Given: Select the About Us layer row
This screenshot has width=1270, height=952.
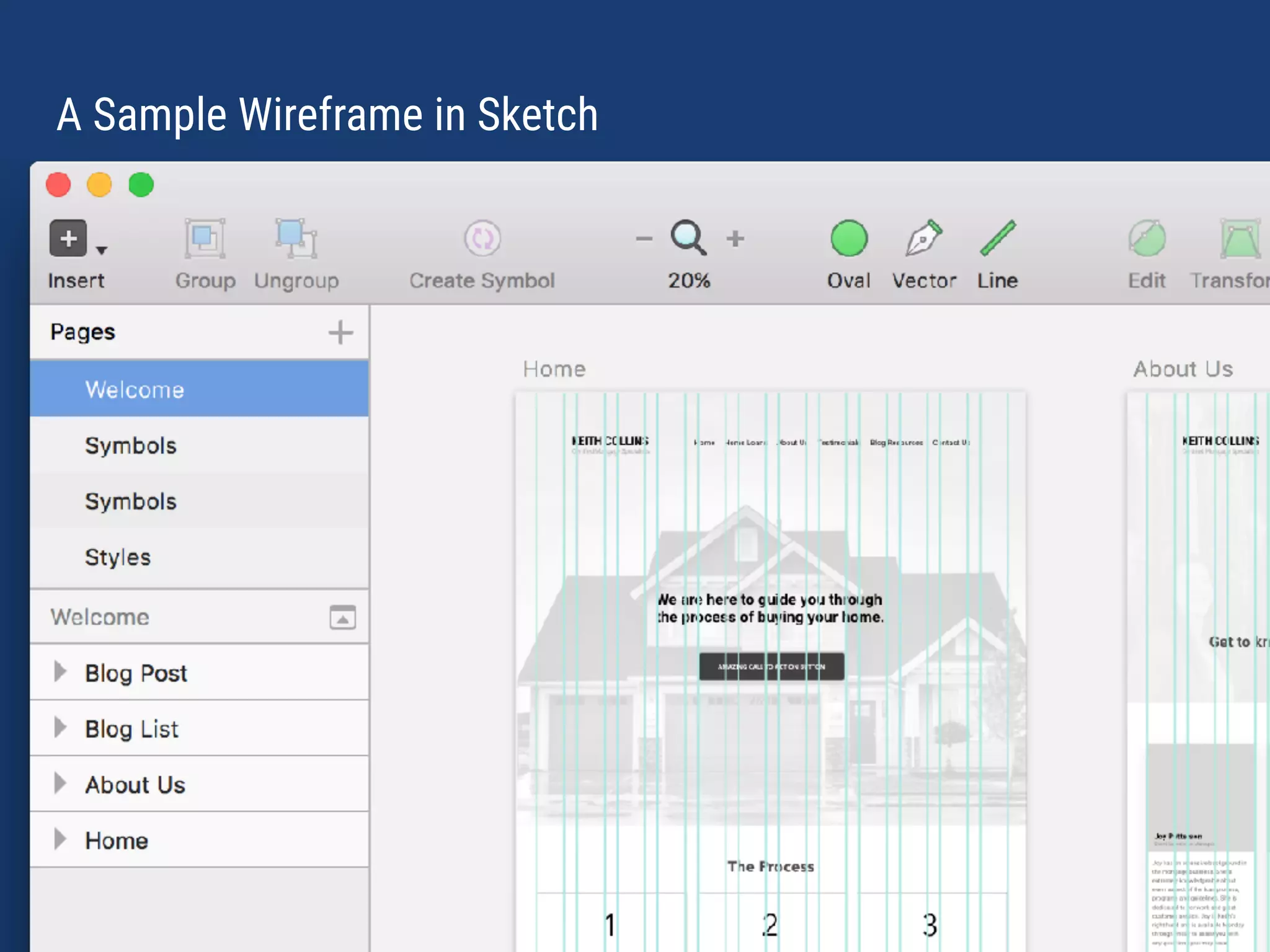Looking at the screenshot, I should pyautogui.click(x=199, y=784).
